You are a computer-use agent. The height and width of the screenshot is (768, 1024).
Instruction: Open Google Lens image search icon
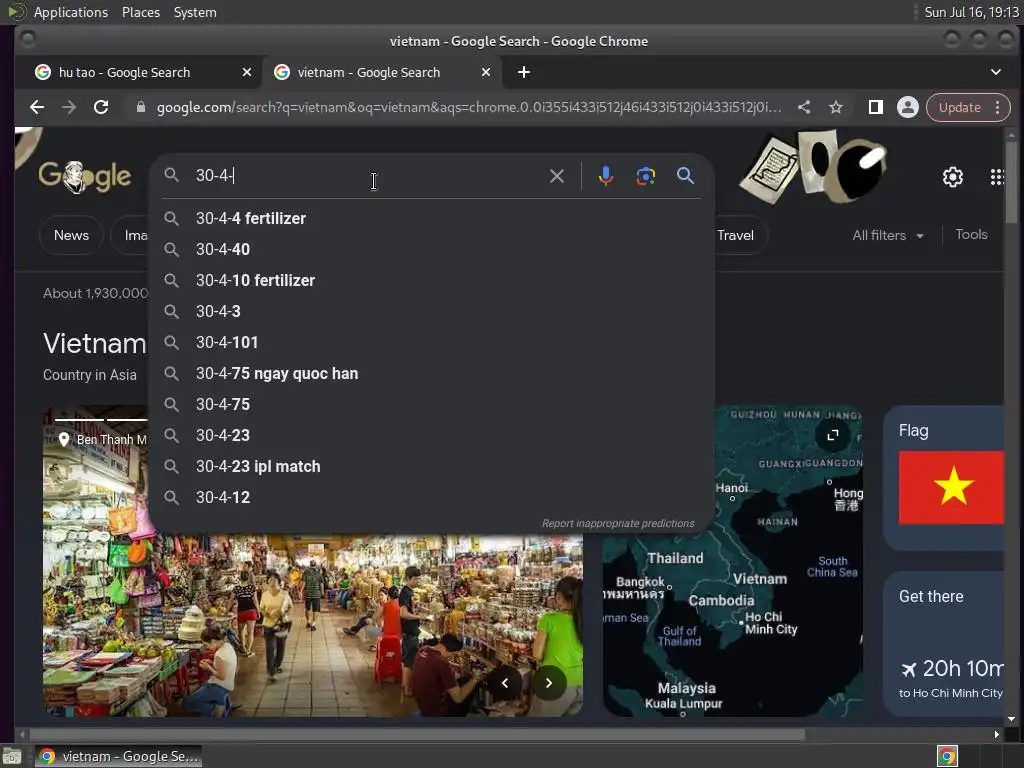coord(645,176)
